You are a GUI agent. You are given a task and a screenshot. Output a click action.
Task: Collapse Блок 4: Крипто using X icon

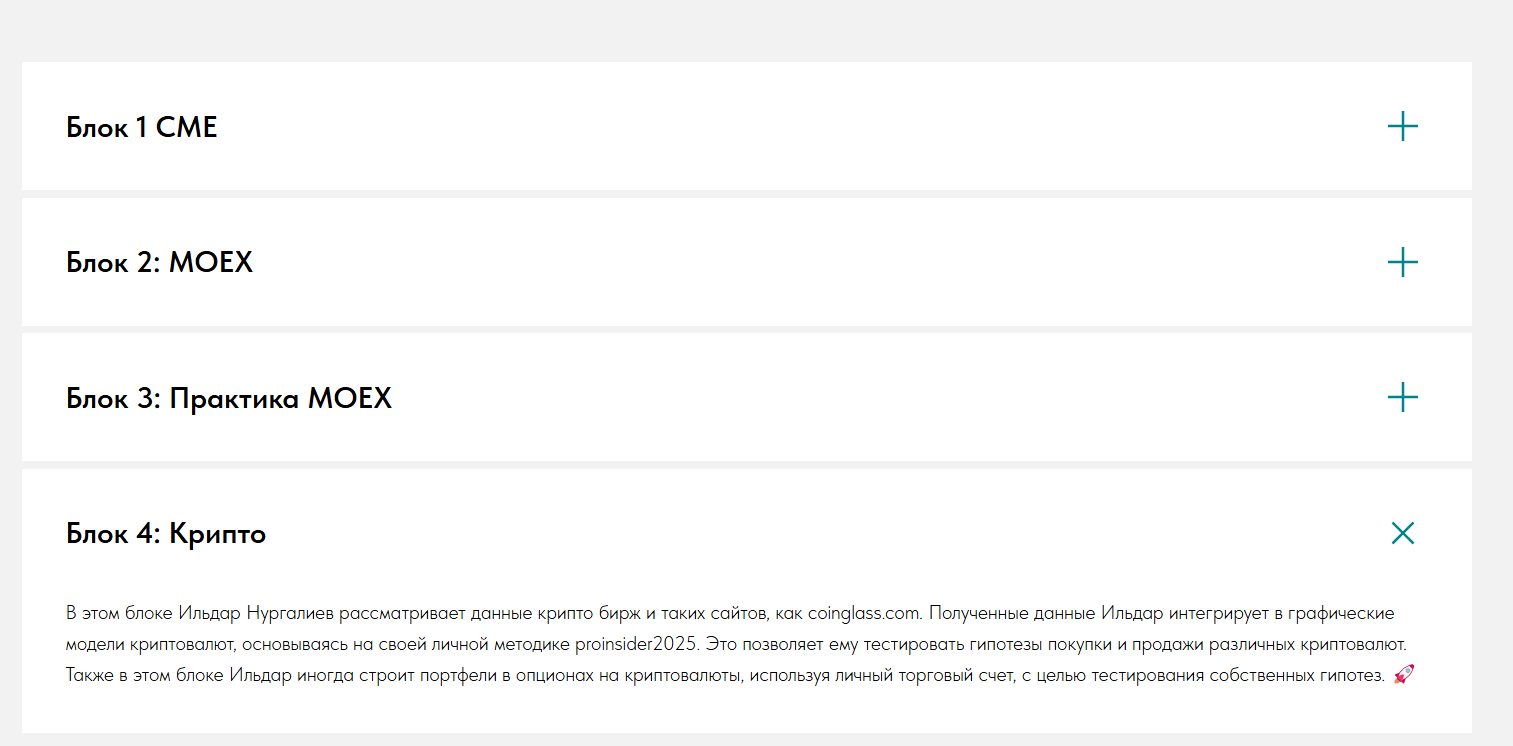[x=1402, y=534]
